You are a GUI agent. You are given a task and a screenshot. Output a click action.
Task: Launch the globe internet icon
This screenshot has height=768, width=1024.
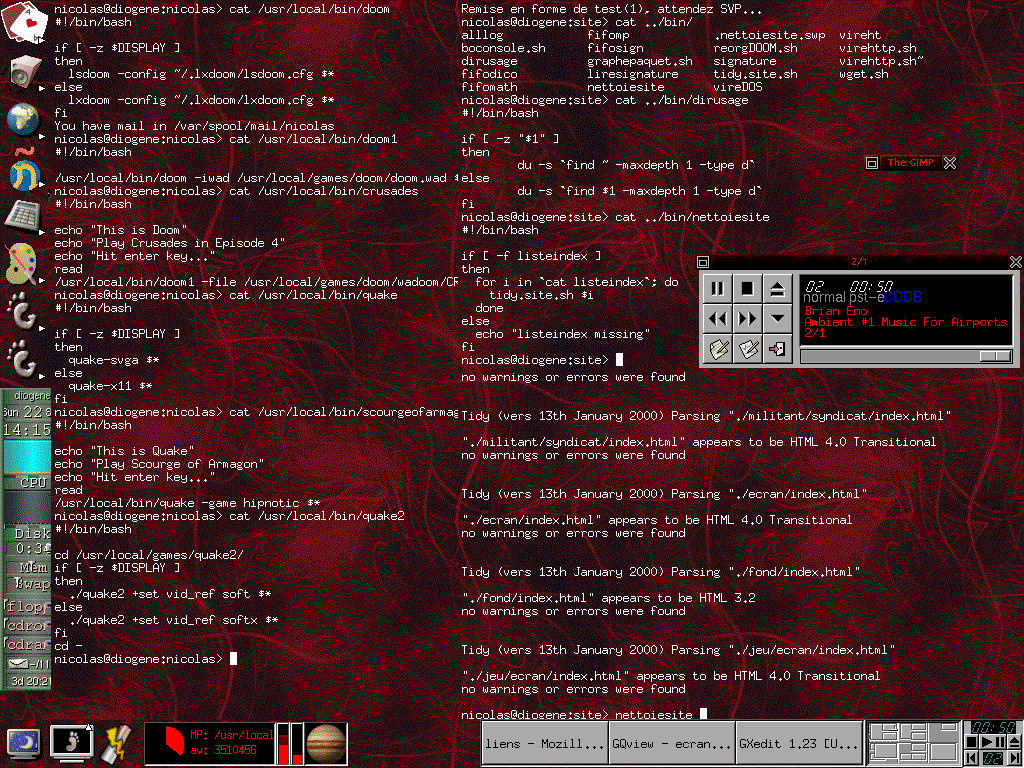pyautogui.click(x=23, y=119)
